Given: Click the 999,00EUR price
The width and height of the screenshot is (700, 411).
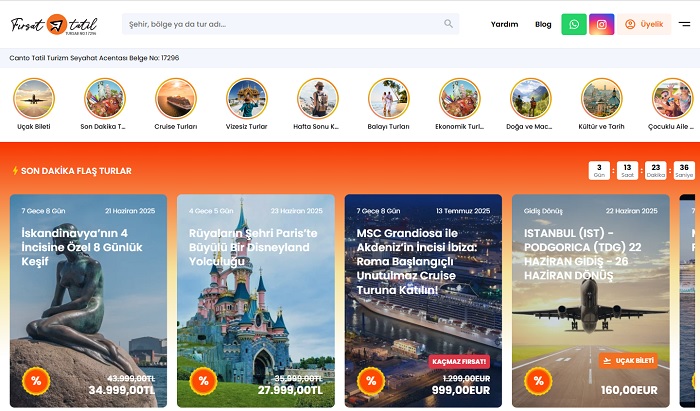Looking at the screenshot, I should click(461, 390).
